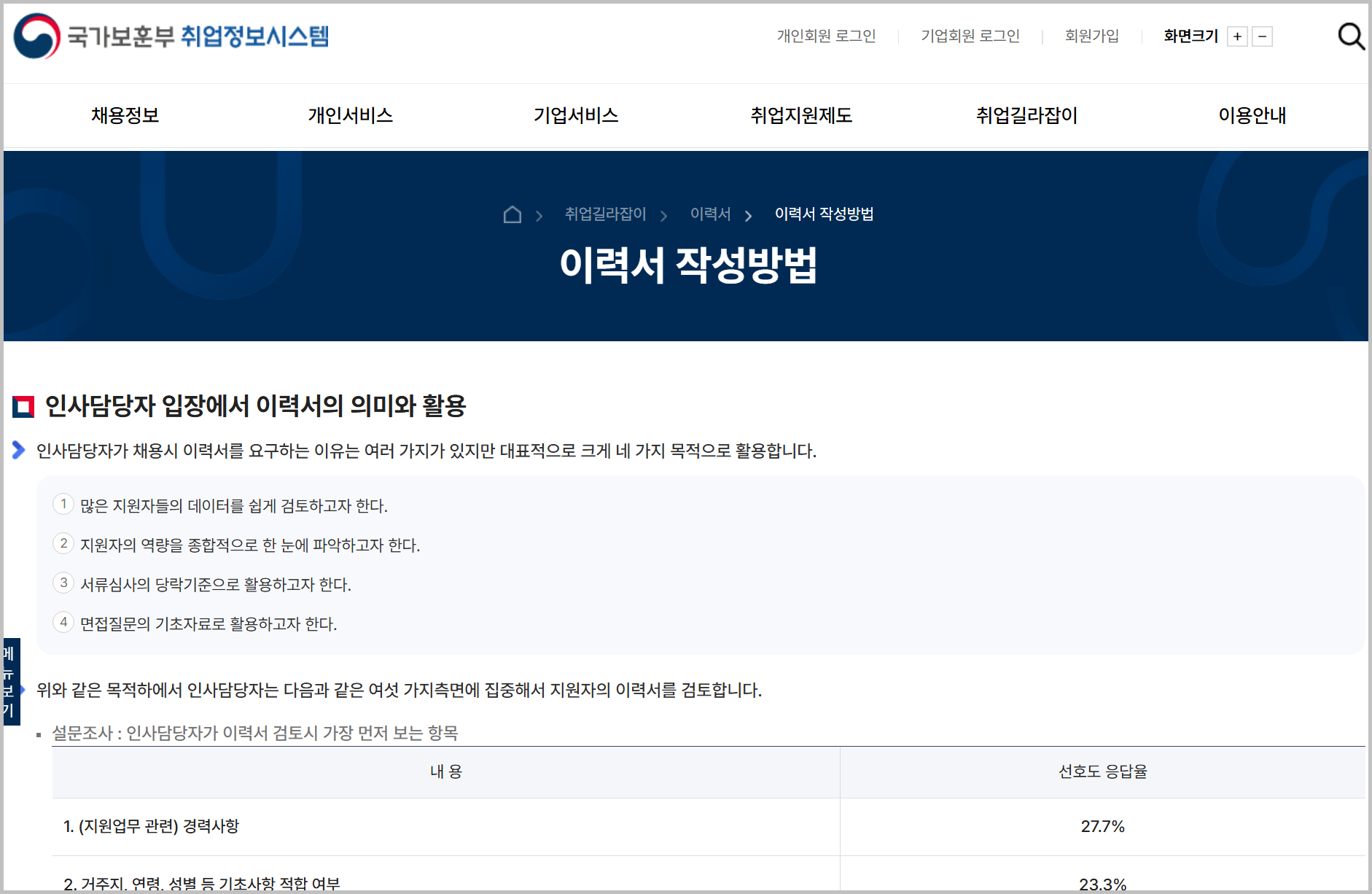The width and height of the screenshot is (1372, 894).
Task: Expand the 메뉴보기 side tab
Action: point(10,682)
